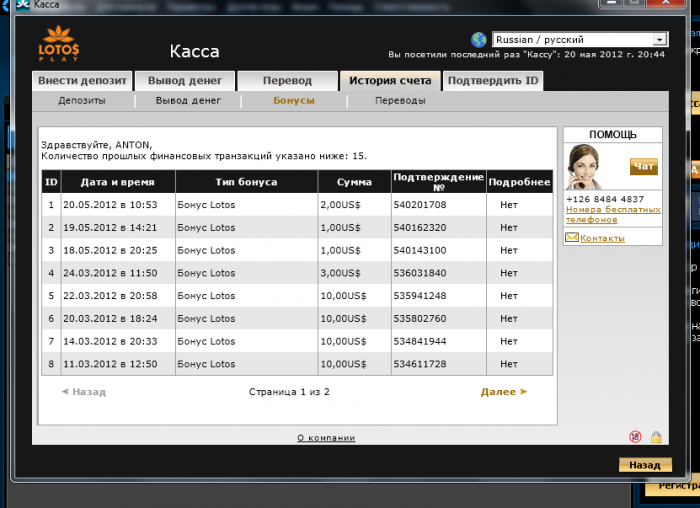Click the greyed-out Назад pagination link
700x508 pixels.
click(x=84, y=392)
